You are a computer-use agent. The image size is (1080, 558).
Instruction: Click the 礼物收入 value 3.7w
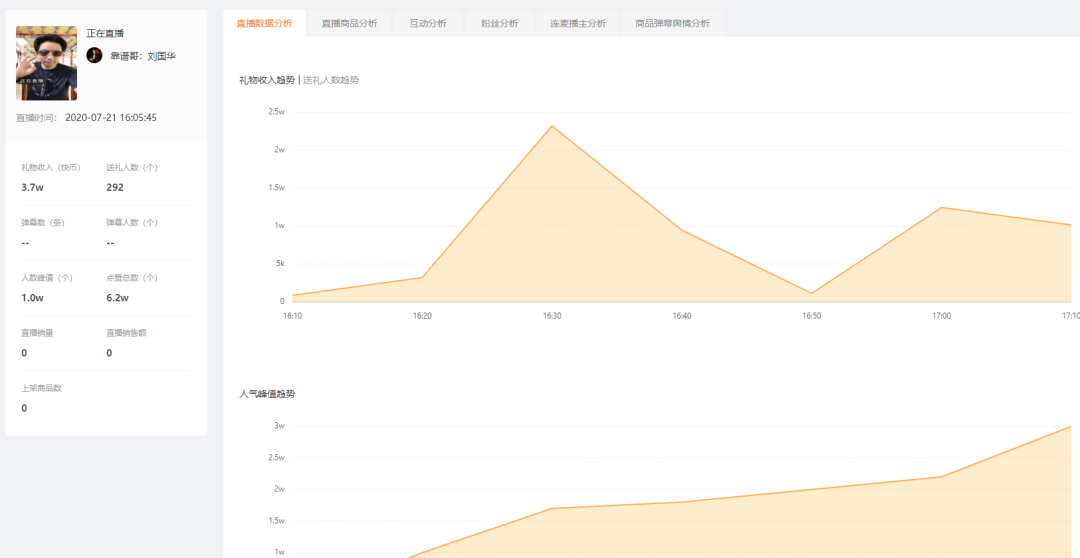click(32, 187)
